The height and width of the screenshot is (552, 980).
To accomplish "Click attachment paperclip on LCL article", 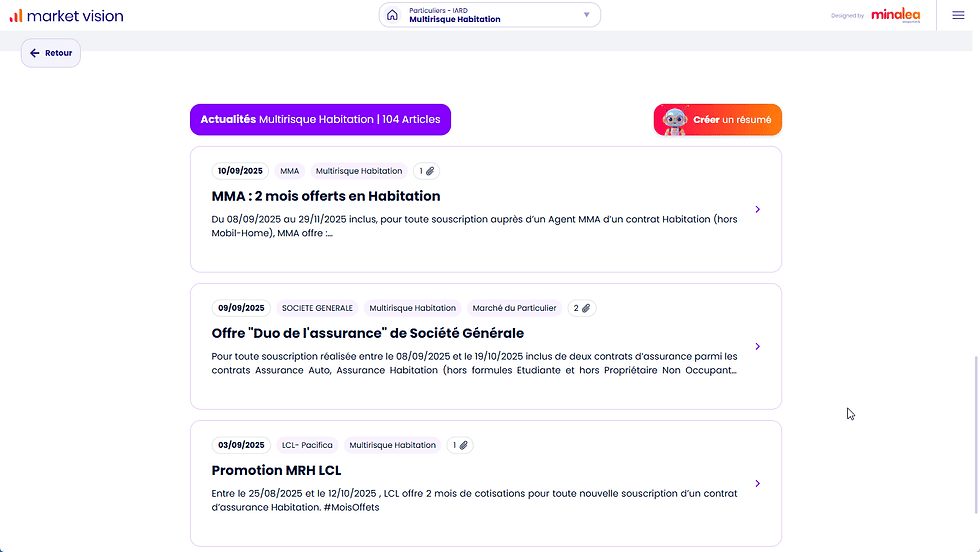I will point(464,445).
